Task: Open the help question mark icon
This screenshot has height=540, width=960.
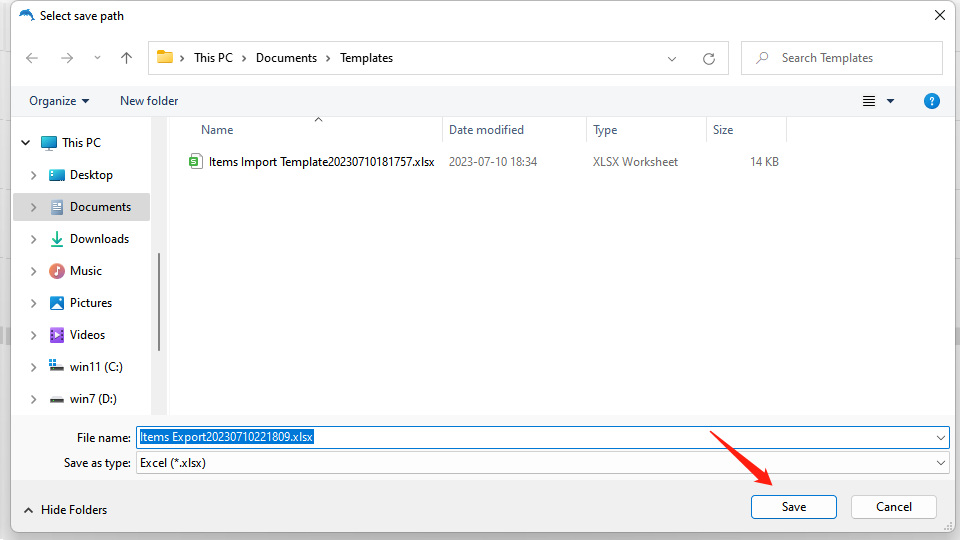Action: [932, 101]
